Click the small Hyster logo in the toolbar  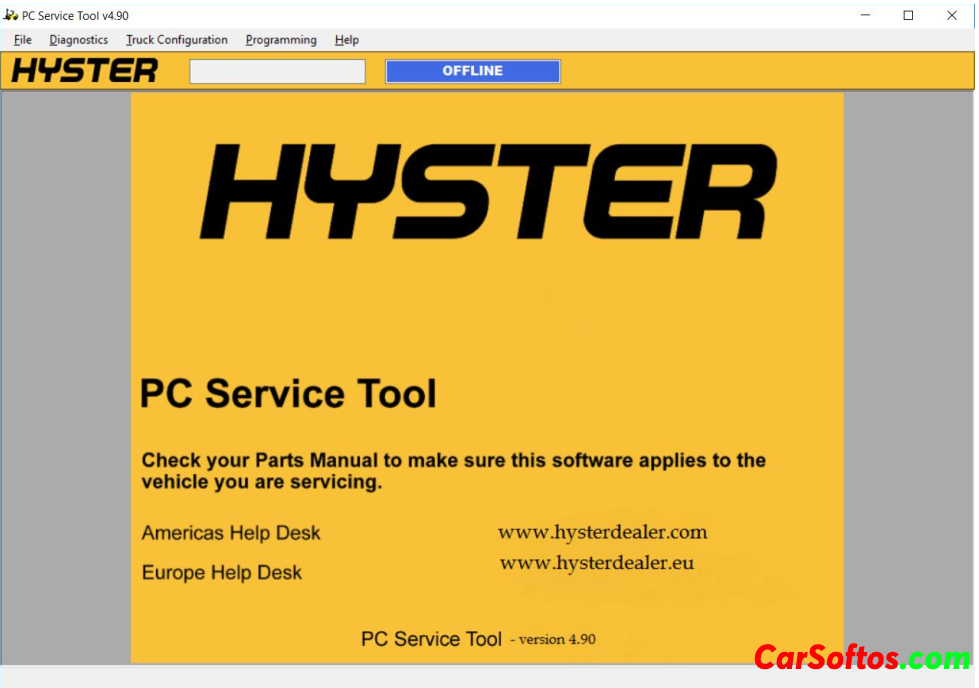pyautogui.click(x=85, y=71)
